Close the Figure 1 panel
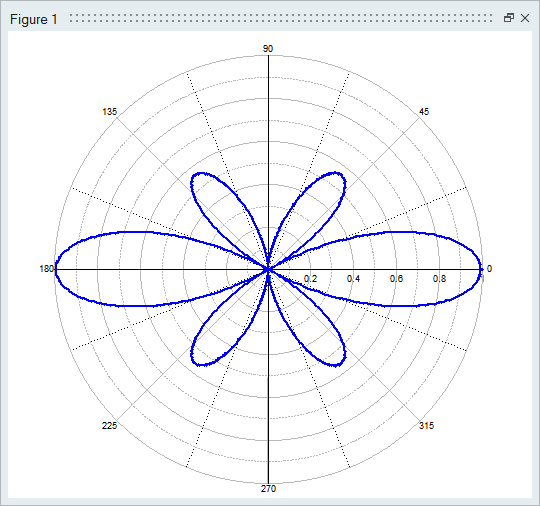 click(525, 18)
